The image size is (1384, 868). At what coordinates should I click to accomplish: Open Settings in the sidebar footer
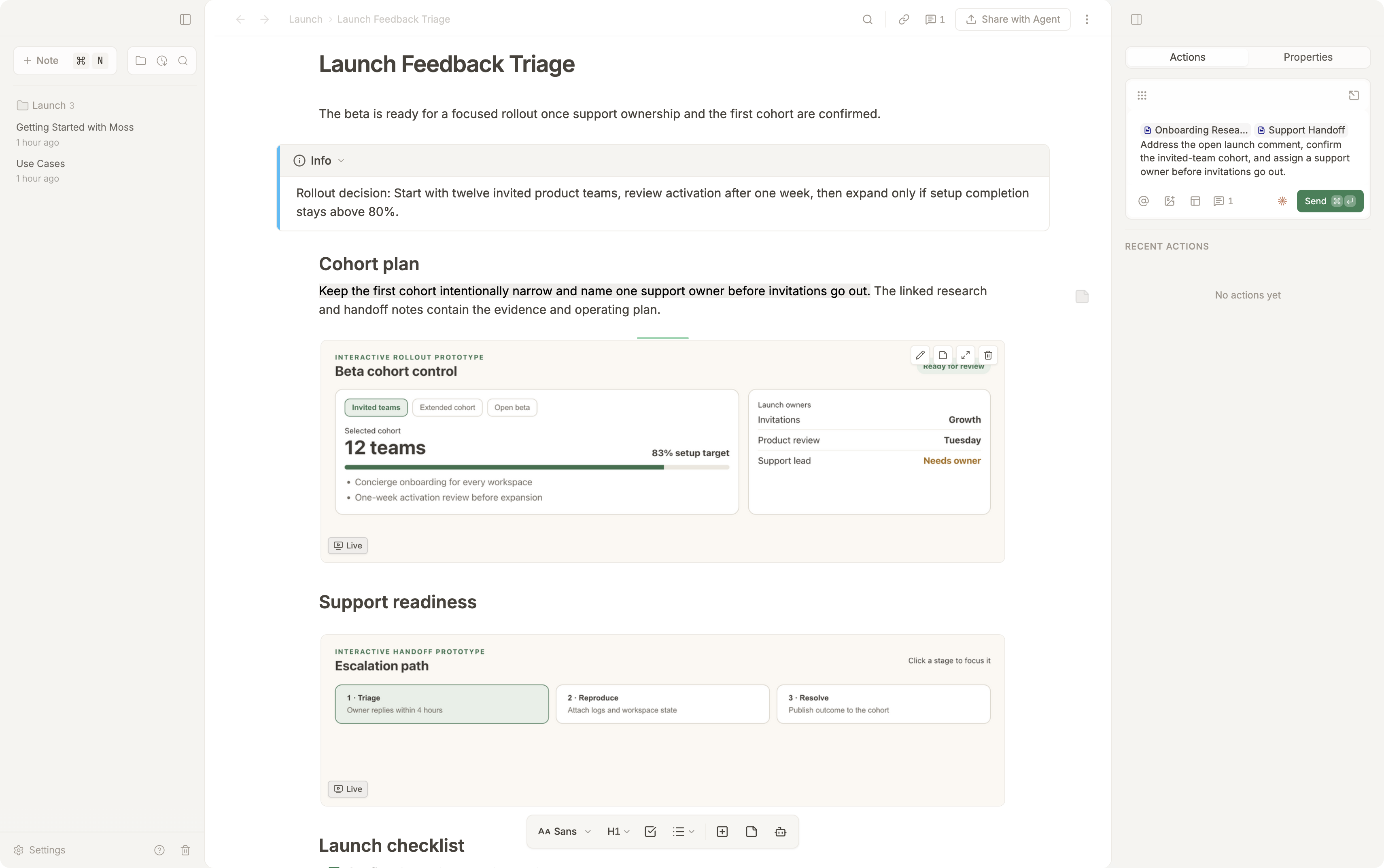[40, 850]
